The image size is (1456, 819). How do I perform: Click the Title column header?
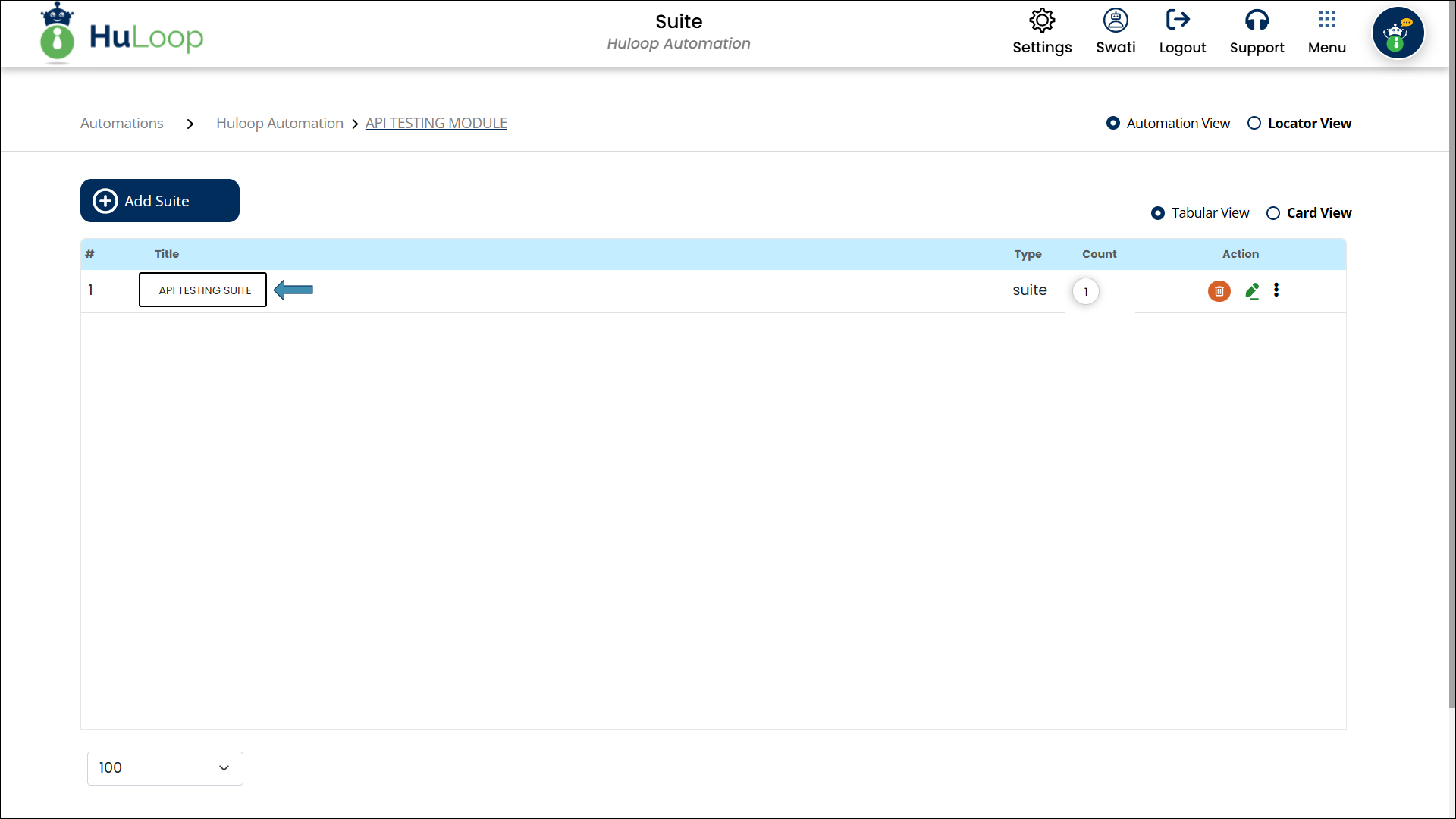[167, 254]
